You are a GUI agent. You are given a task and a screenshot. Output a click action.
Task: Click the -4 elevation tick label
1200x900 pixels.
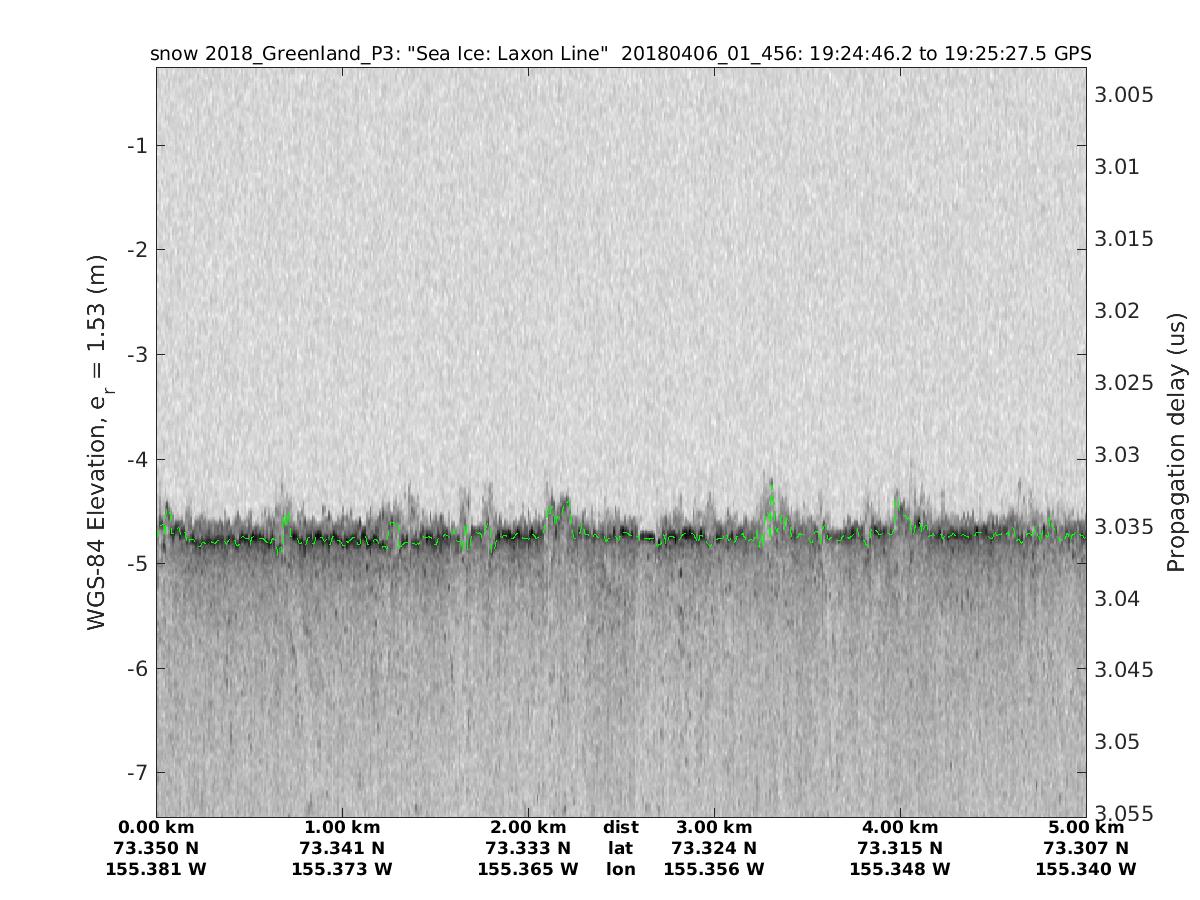(x=135, y=459)
